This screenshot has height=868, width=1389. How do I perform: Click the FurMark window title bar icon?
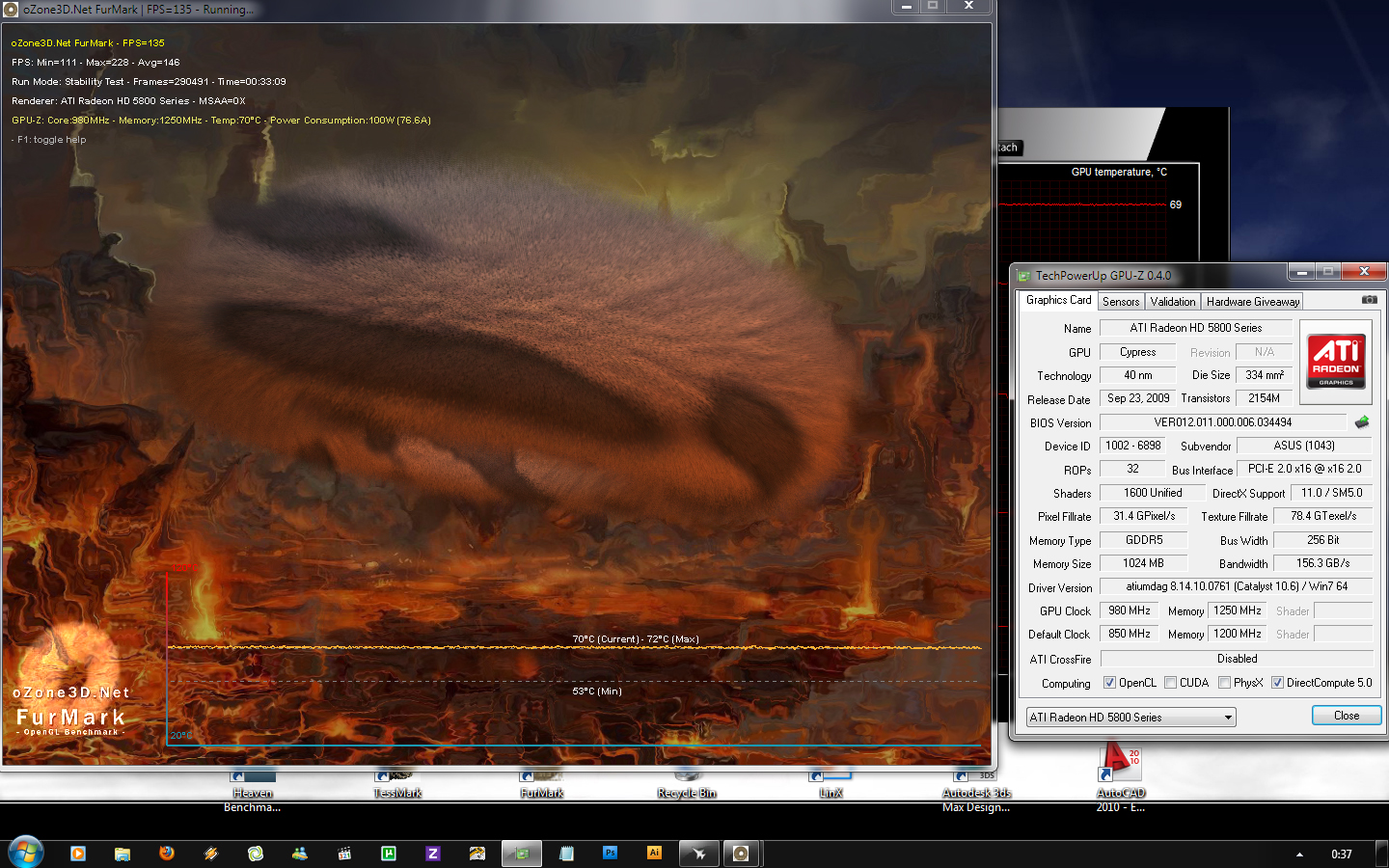tap(11, 9)
